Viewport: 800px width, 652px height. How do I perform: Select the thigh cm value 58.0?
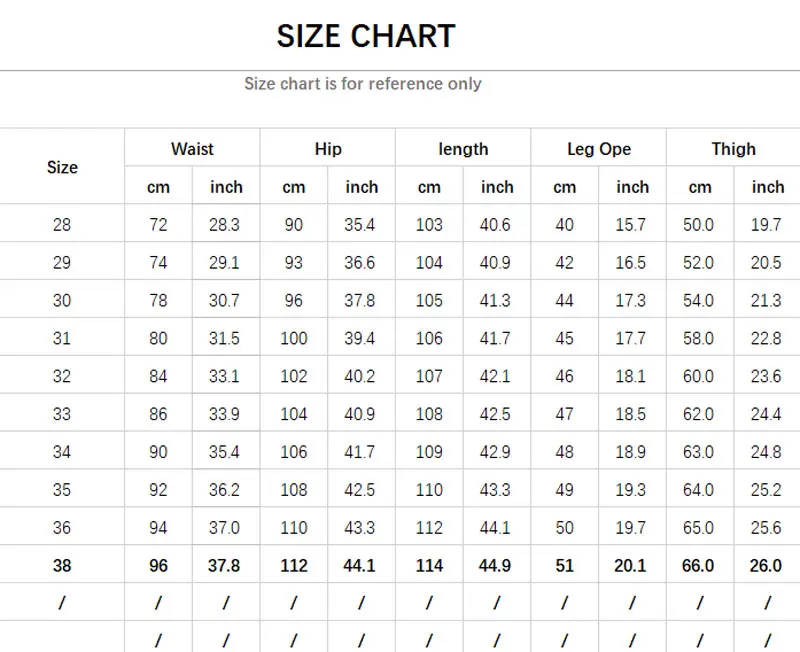point(699,339)
